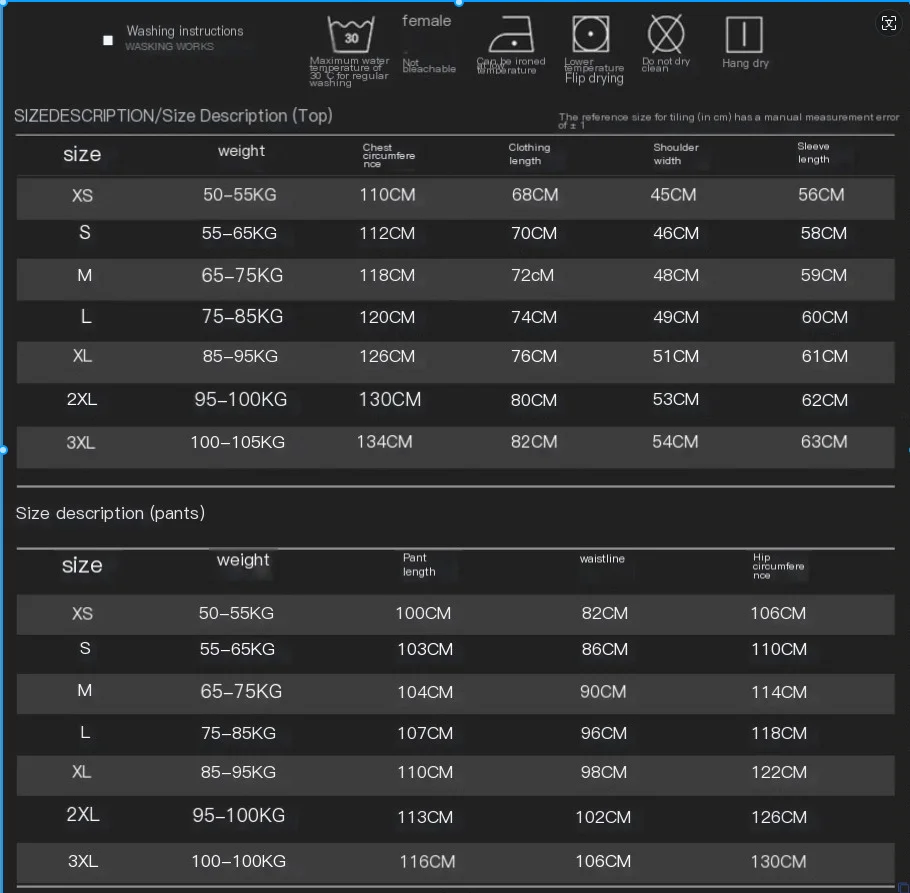The image size is (910, 893).
Task: Click the white square next to Washing instructions
Action: 108,40
